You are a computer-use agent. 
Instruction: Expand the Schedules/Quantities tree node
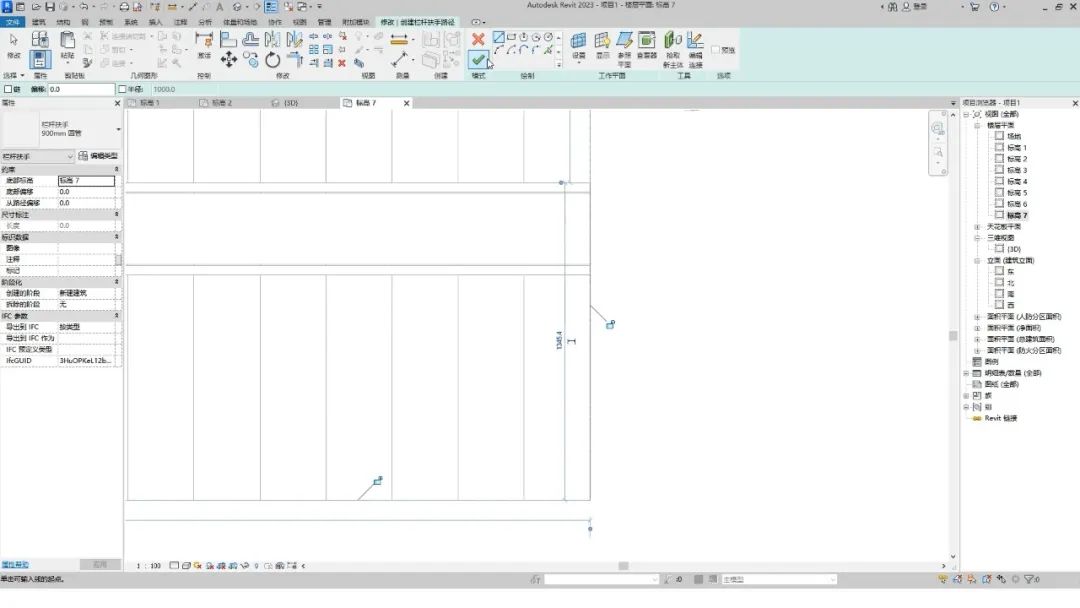tap(966, 373)
